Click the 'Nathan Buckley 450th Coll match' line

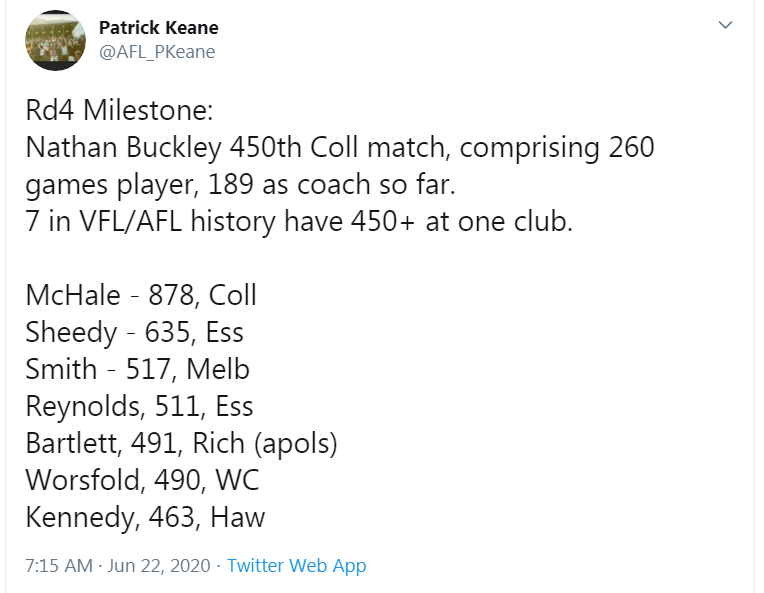340,147
